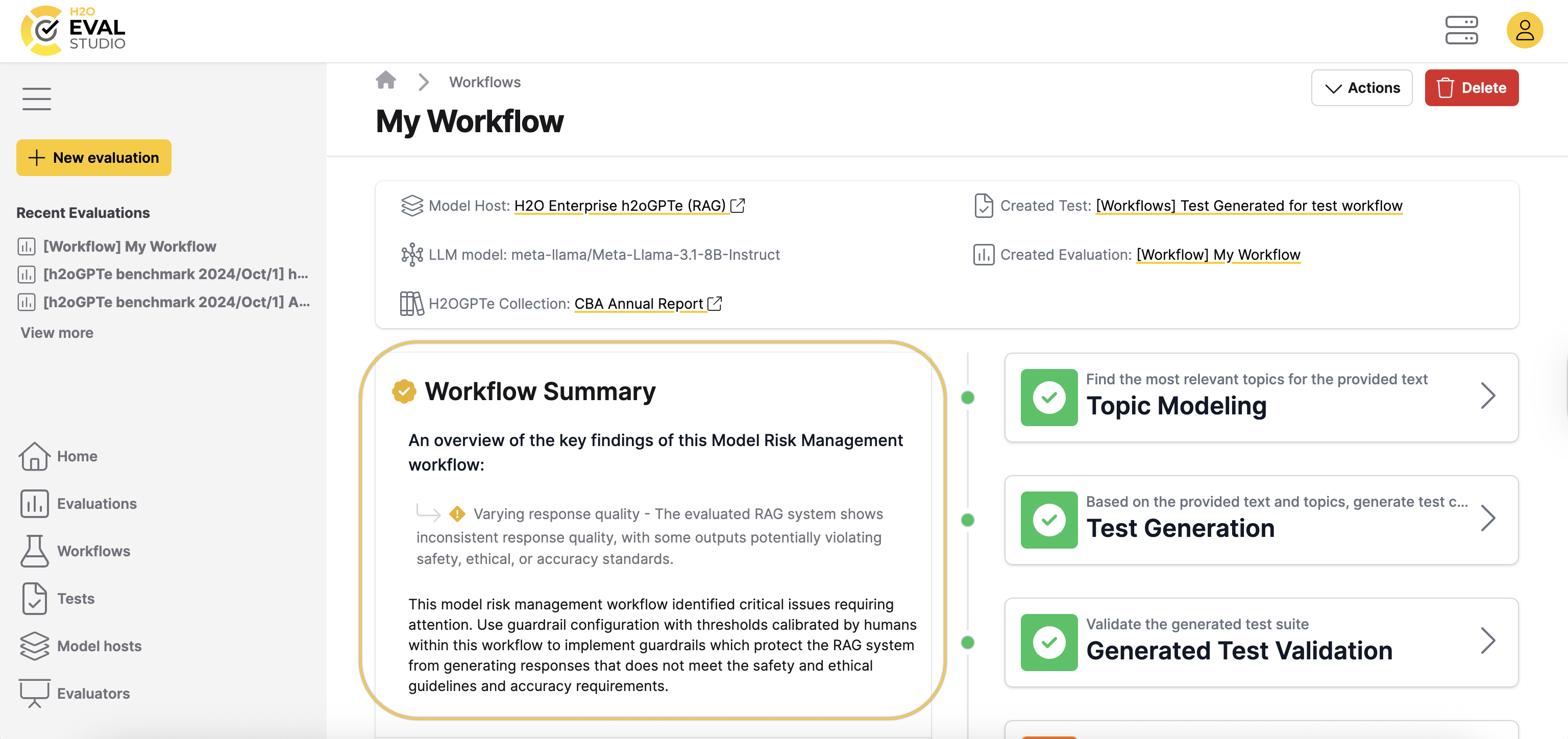Expand the Topic Modeling step details
1568x739 pixels.
[1489, 396]
